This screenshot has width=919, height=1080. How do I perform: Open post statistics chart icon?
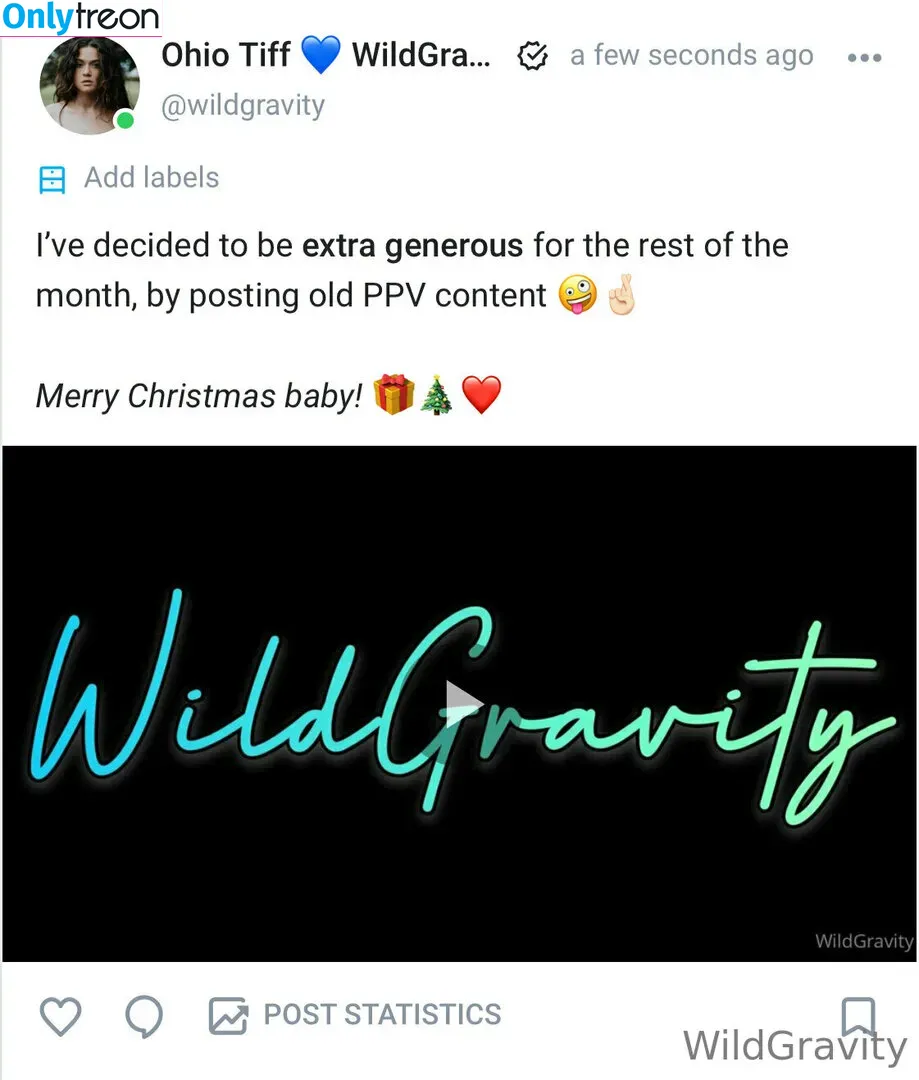click(228, 1016)
